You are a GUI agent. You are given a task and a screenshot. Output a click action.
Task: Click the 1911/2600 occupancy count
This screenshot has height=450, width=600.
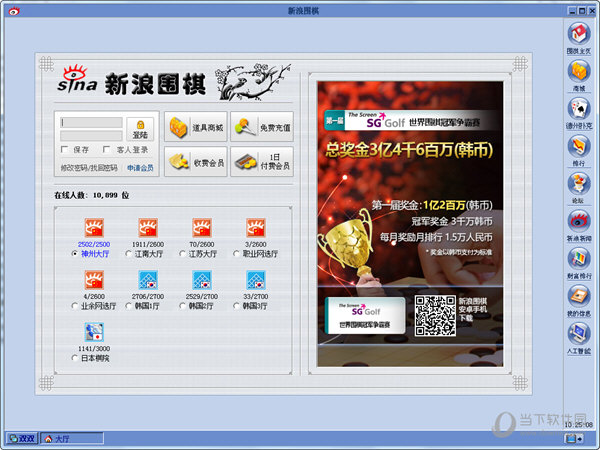coord(148,244)
